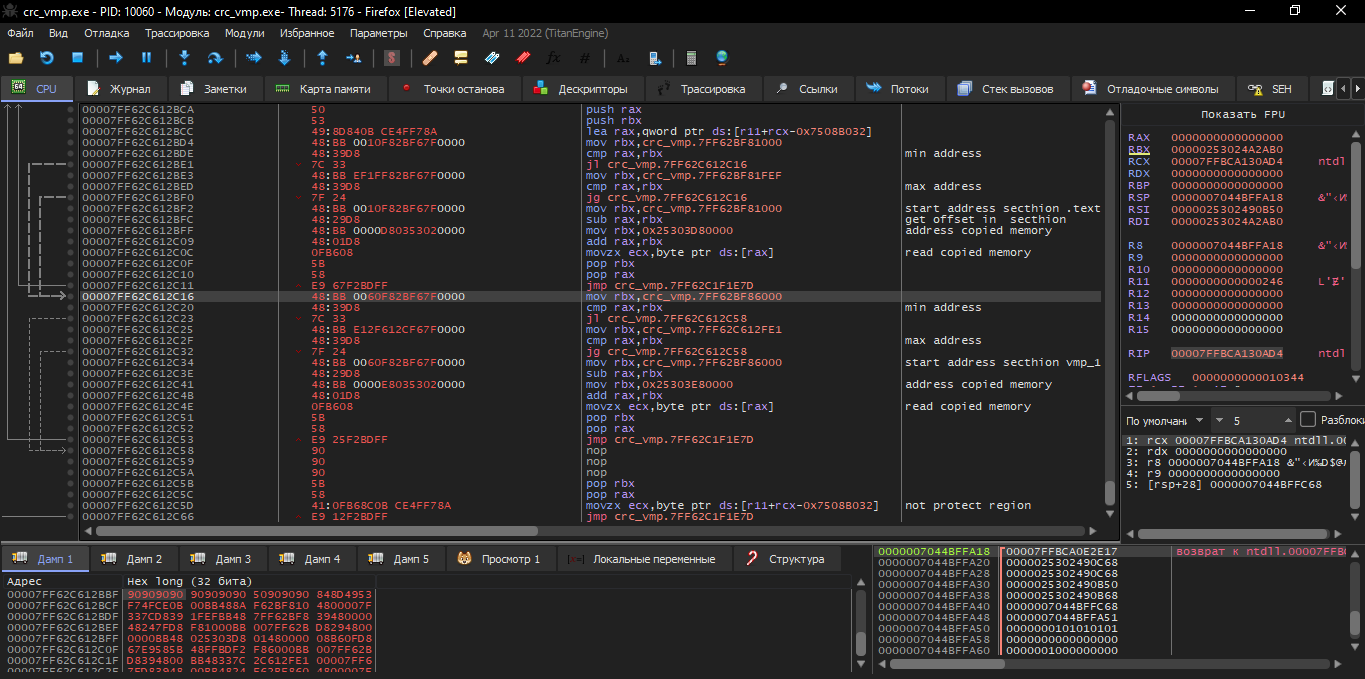The image size is (1365, 679).
Task: Click the Step Over toolbar icon
Action: point(214,58)
